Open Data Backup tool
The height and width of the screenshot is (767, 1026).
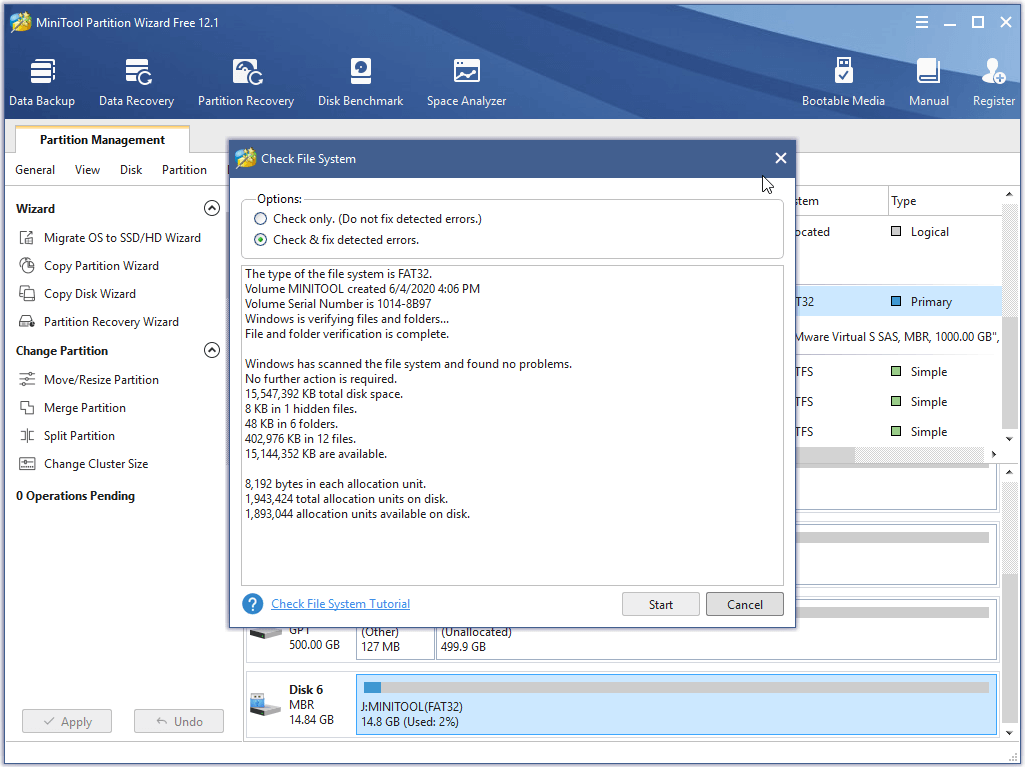[x=42, y=82]
